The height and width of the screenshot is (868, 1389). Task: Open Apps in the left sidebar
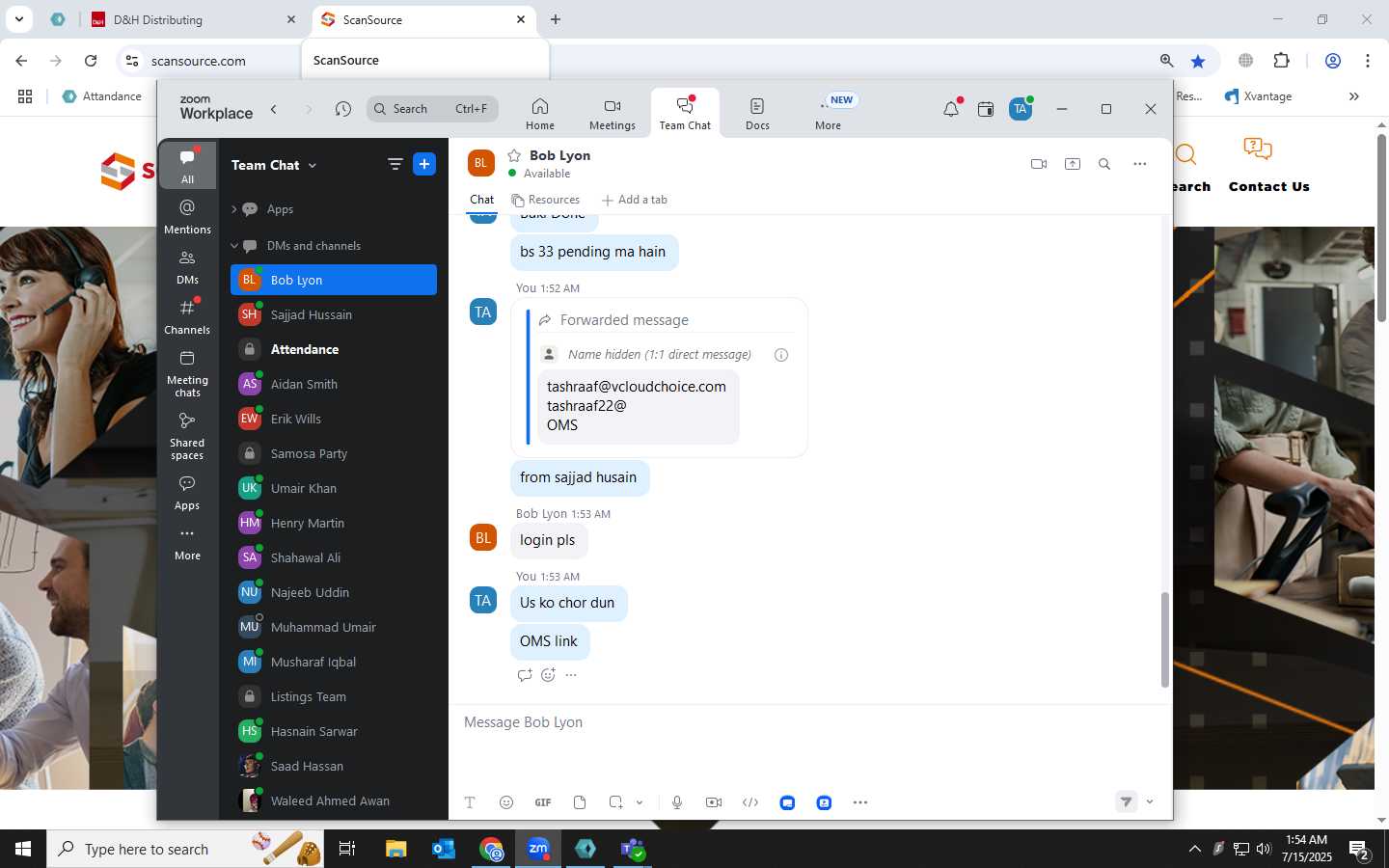(187, 492)
